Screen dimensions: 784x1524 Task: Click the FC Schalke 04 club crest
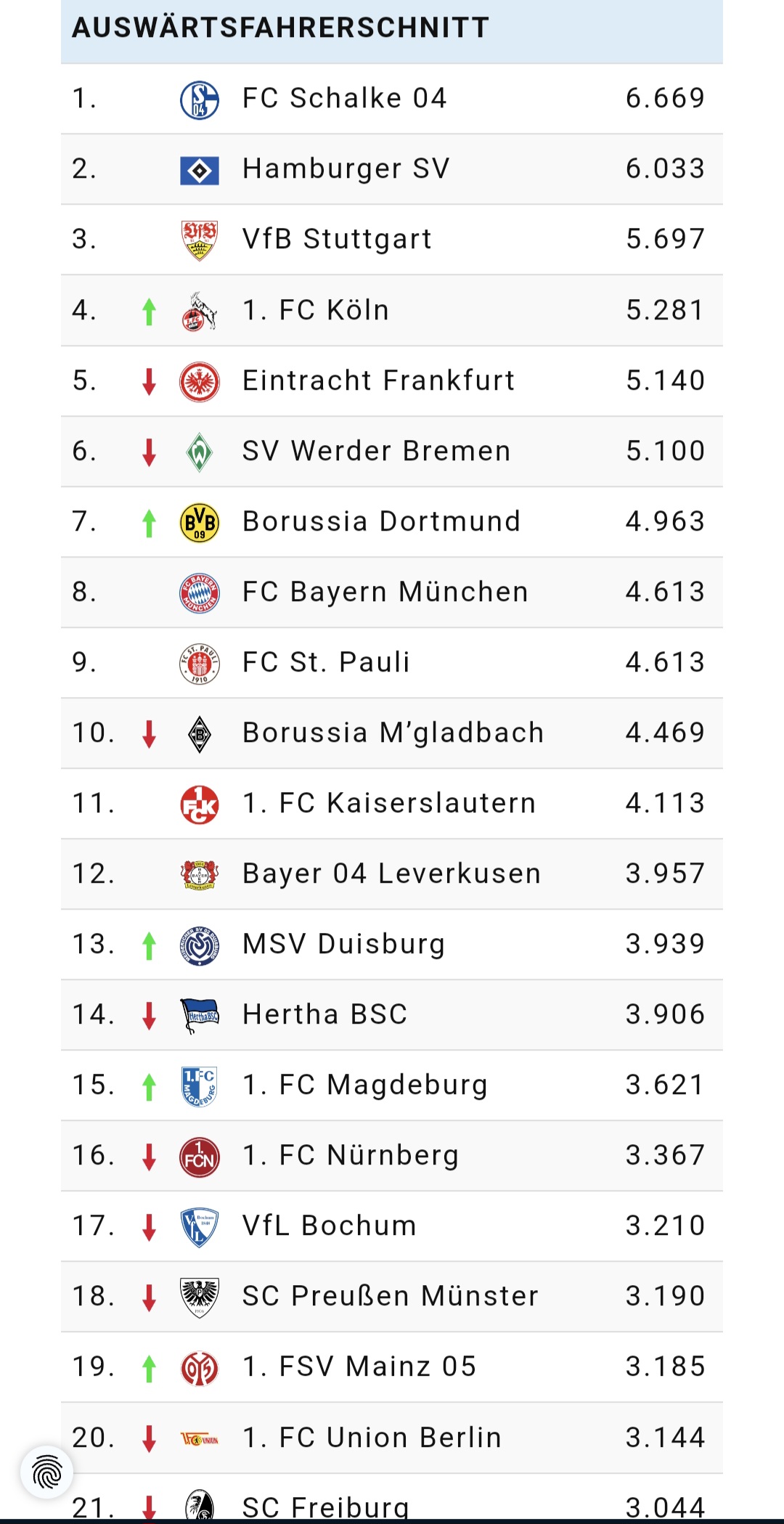(199, 99)
